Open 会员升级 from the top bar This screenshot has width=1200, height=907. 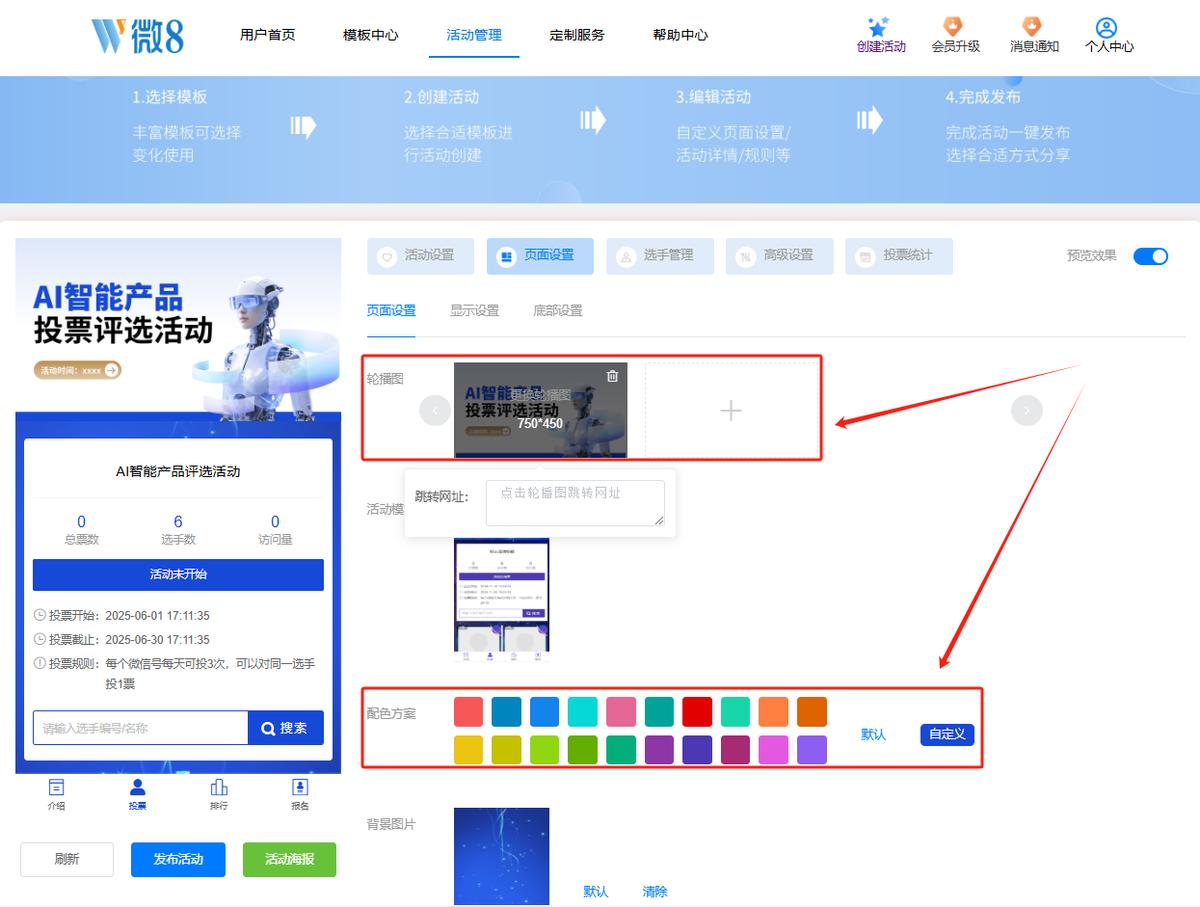954,35
